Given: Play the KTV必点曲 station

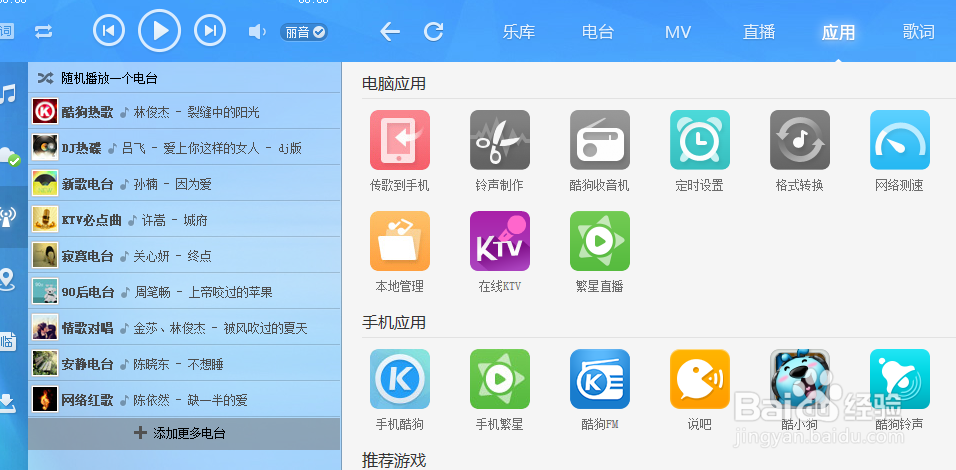Looking at the screenshot, I should point(184,219).
